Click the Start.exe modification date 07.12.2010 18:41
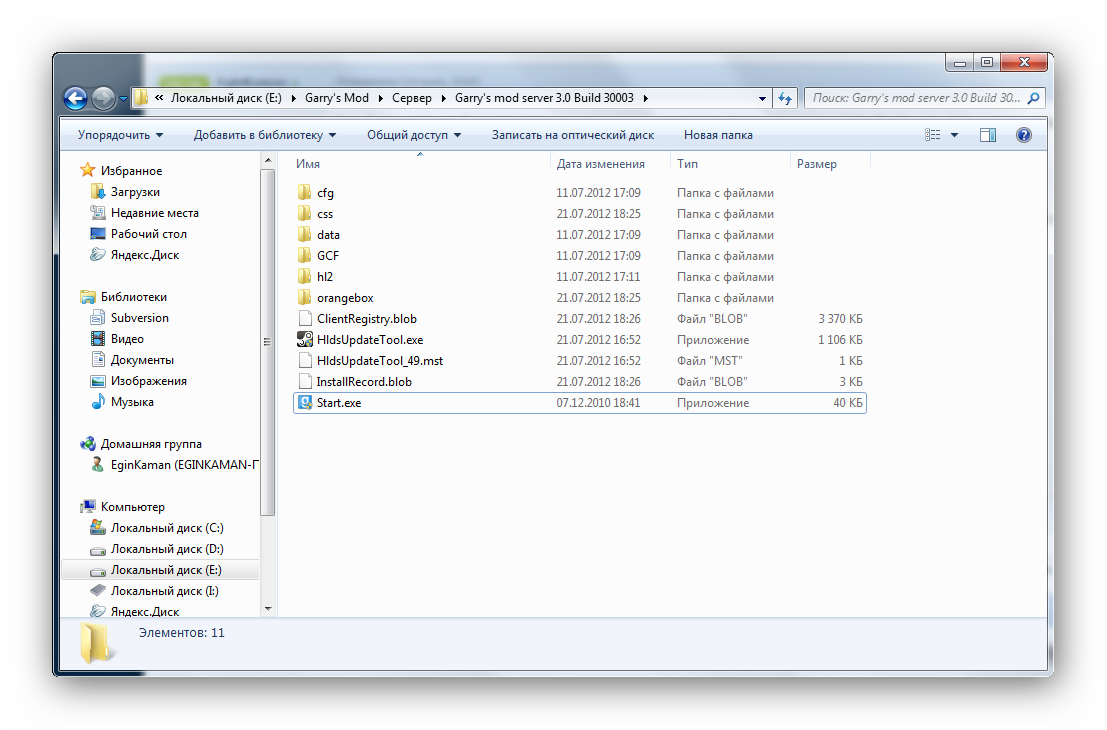Viewport: 1107px width, 730px height. (x=598, y=402)
